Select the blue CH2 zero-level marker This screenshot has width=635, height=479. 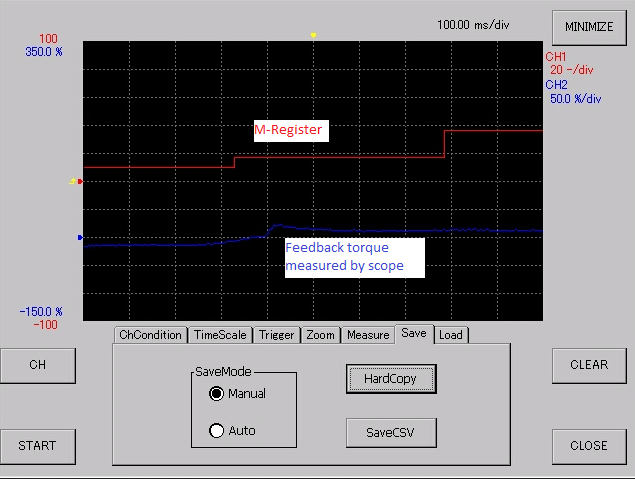pyautogui.click(x=80, y=237)
